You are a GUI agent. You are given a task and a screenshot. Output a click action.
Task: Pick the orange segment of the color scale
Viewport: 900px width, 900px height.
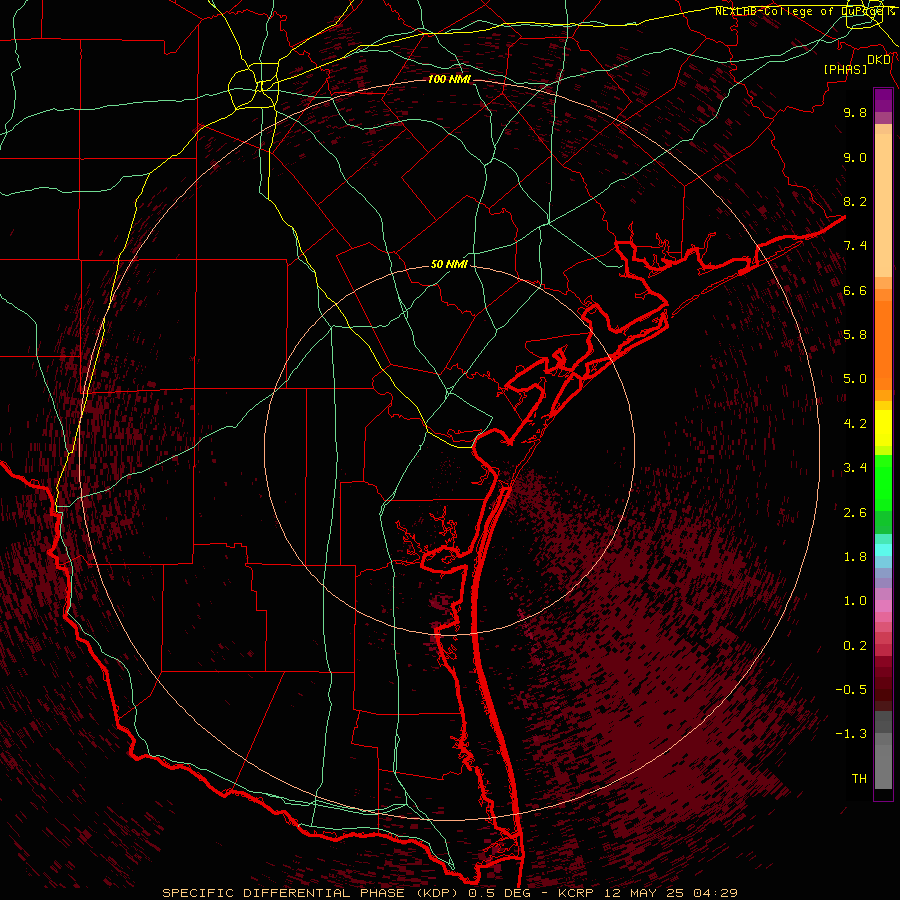[x=883, y=344]
